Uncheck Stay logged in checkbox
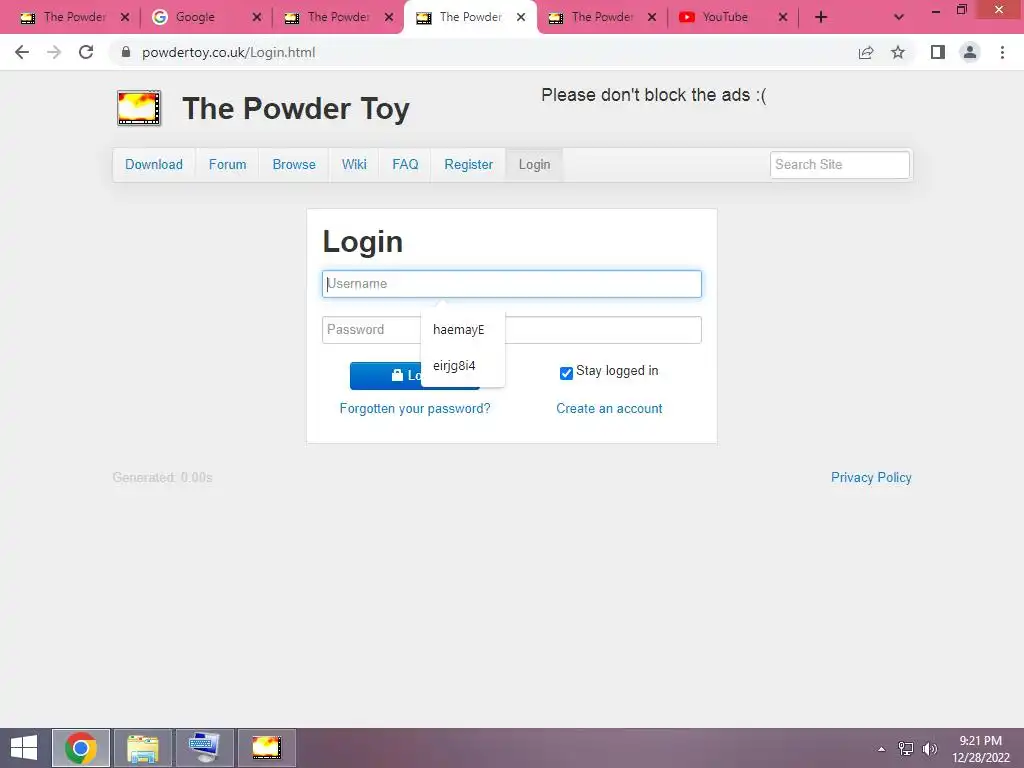 coord(566,372)
